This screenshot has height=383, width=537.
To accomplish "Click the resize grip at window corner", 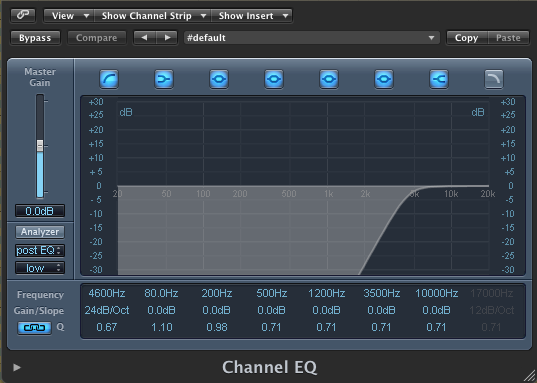I will tap(529, 375).
